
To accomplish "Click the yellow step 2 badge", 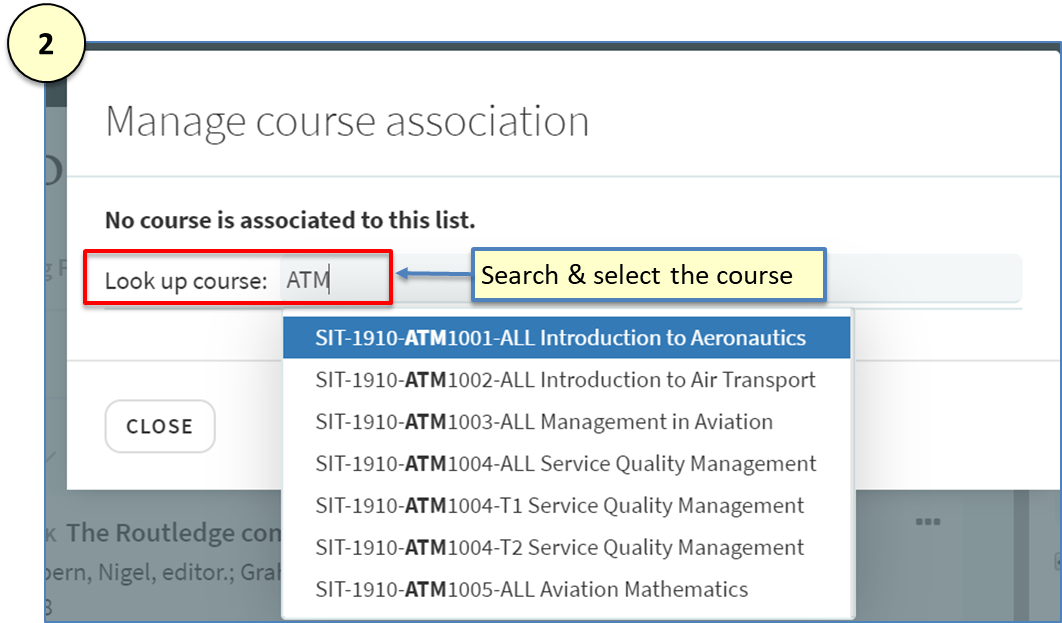I will [x=46, y=45].
